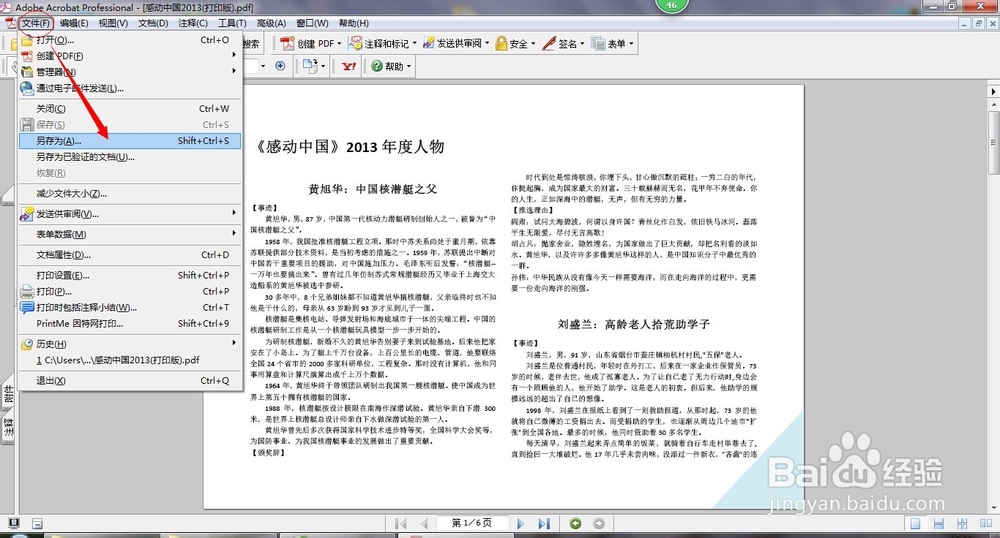The width and height of the screenshot is (1000, 538).
Task: Switch to single page layout icon
Action: pyautogui.click(x=915, y=523)
